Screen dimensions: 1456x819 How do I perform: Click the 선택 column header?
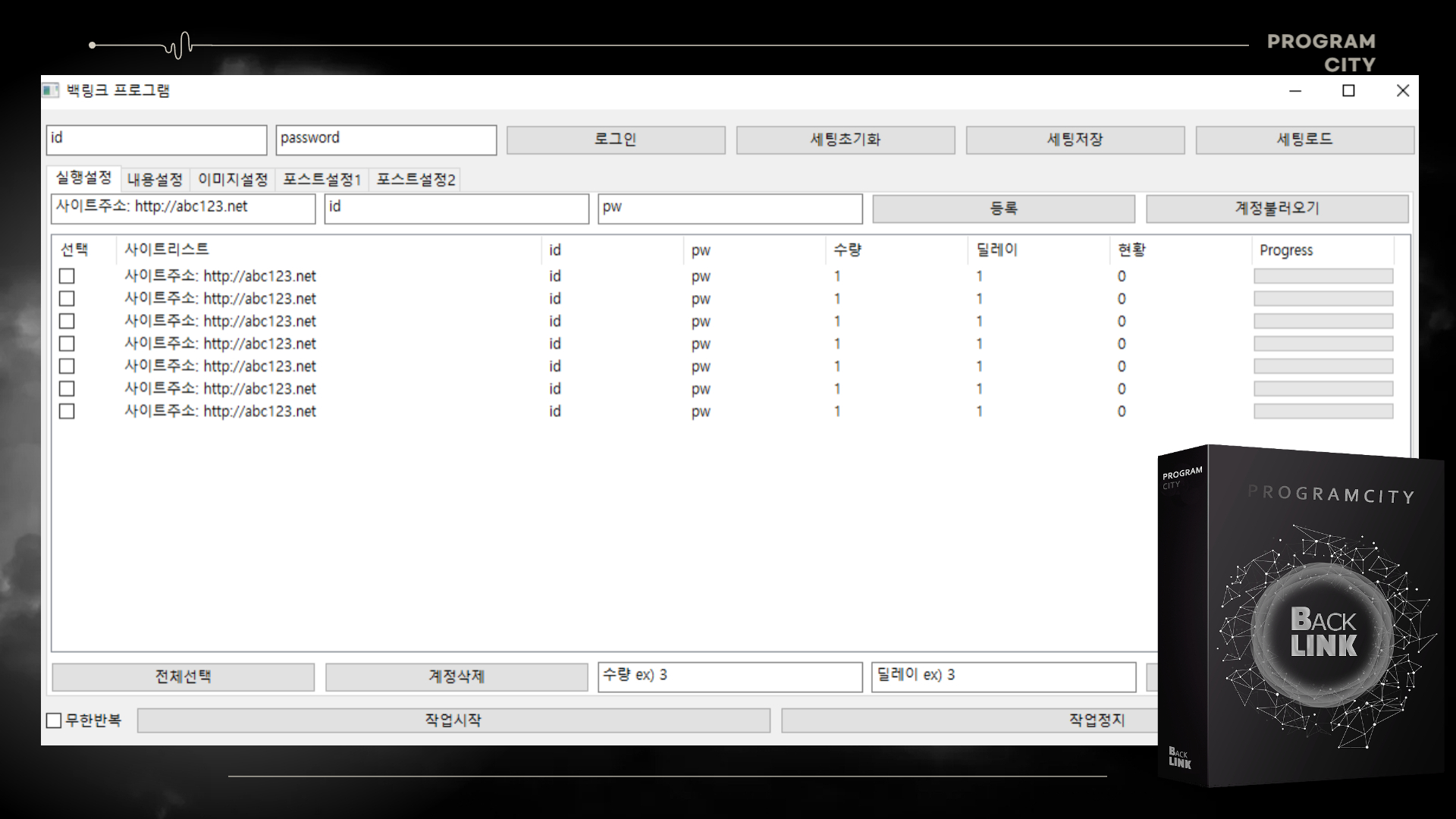(84, 249)
